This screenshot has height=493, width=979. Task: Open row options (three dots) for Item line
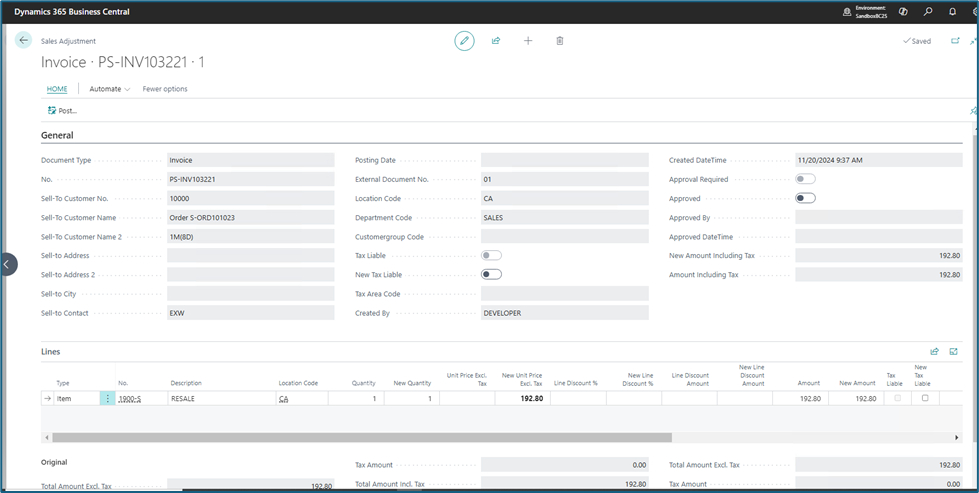(x=107, y=398)
